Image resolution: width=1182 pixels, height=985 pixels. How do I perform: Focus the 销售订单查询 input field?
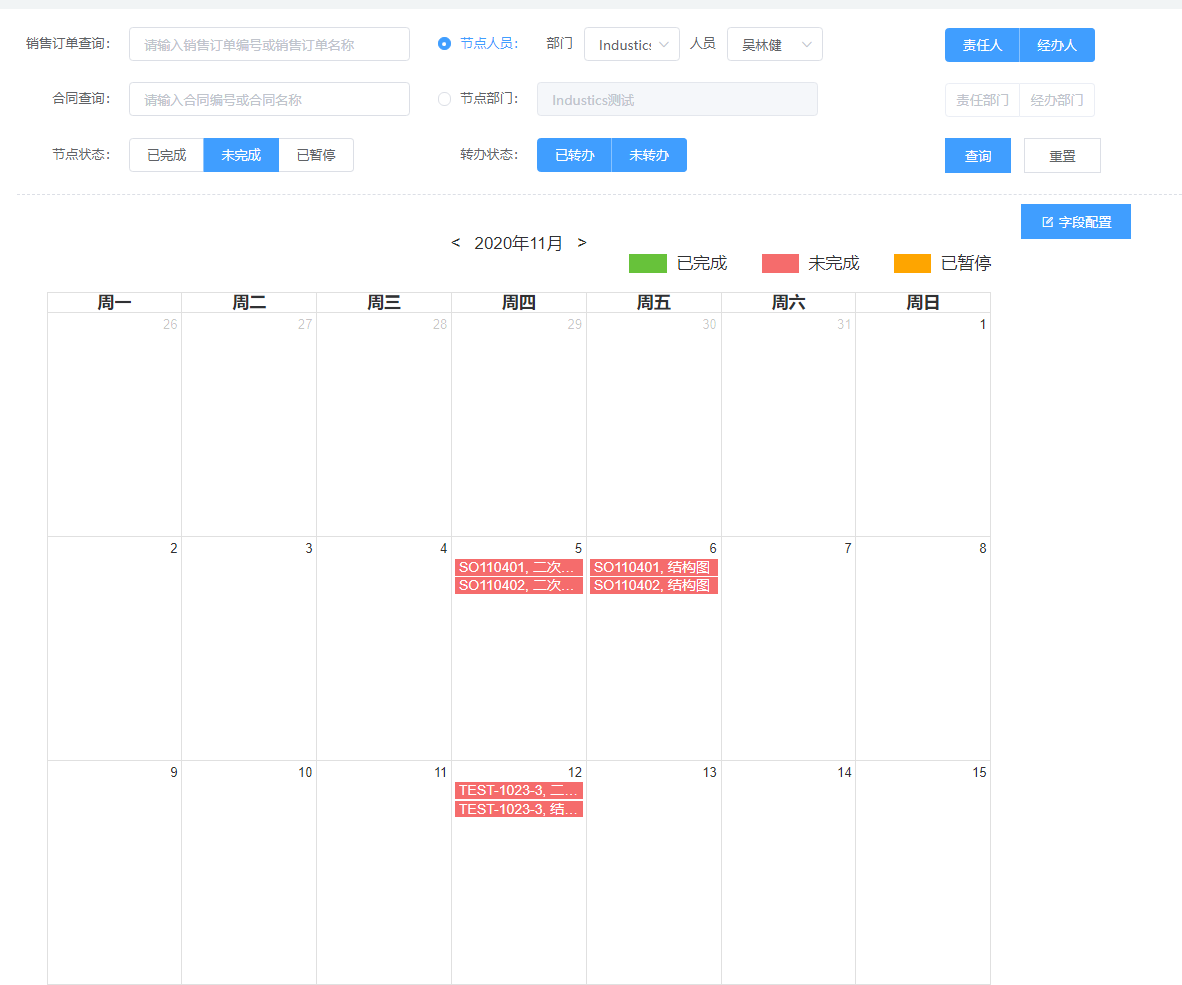269,45
